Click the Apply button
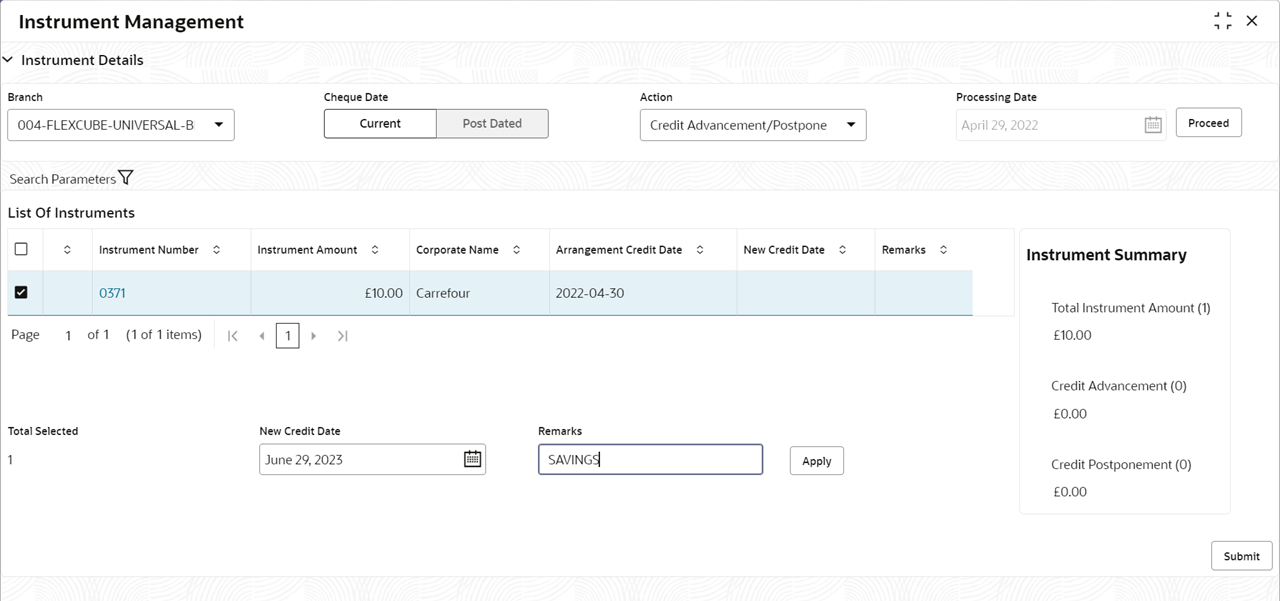1280x601 pixels. coord(817,461)
